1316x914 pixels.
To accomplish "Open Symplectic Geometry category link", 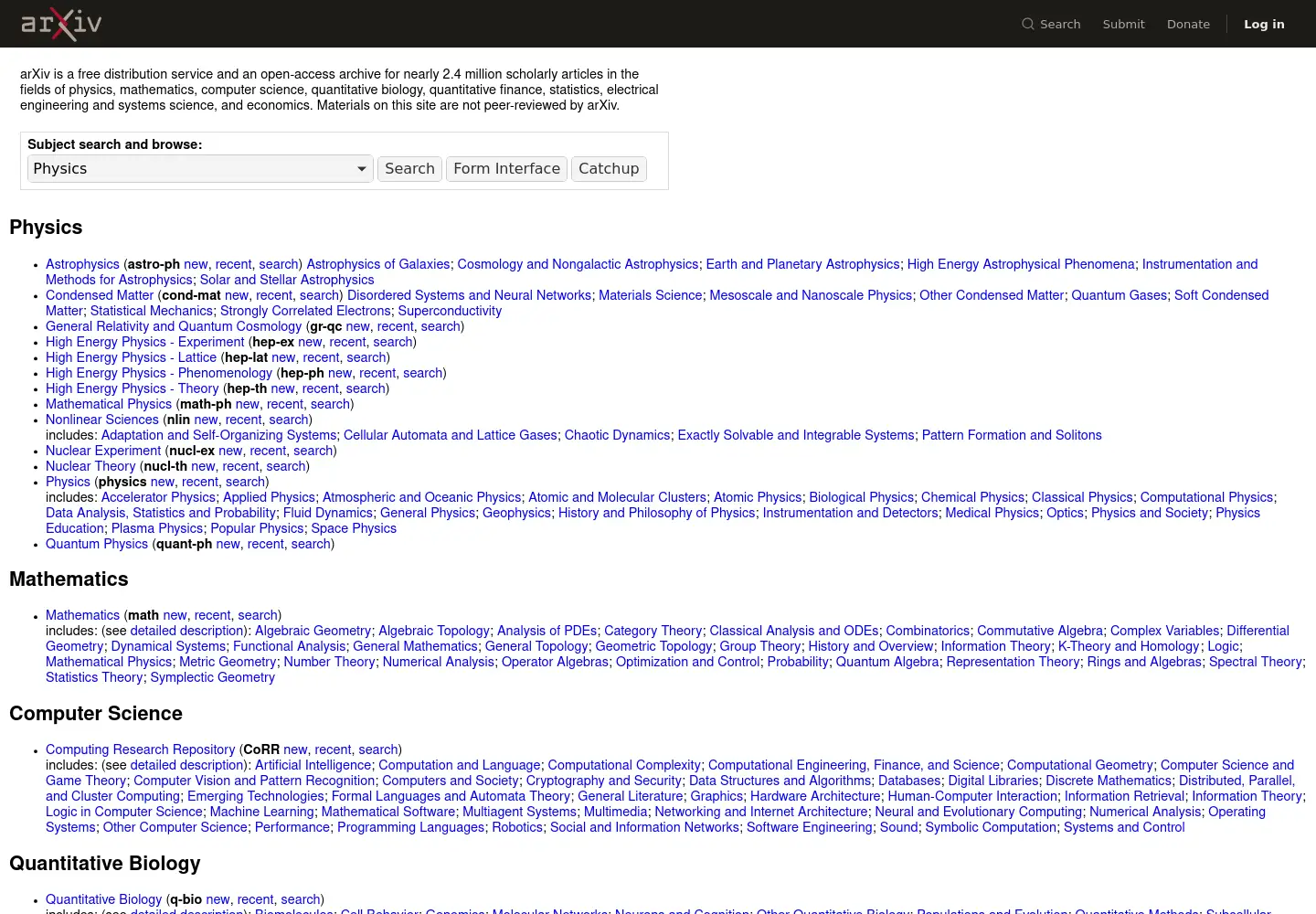I will point(212,677).
